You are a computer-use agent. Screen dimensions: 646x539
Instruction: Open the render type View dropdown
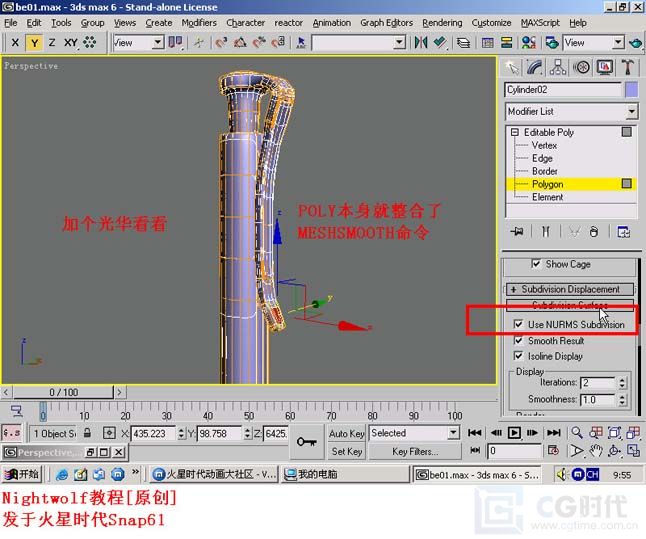coord(593,42)
